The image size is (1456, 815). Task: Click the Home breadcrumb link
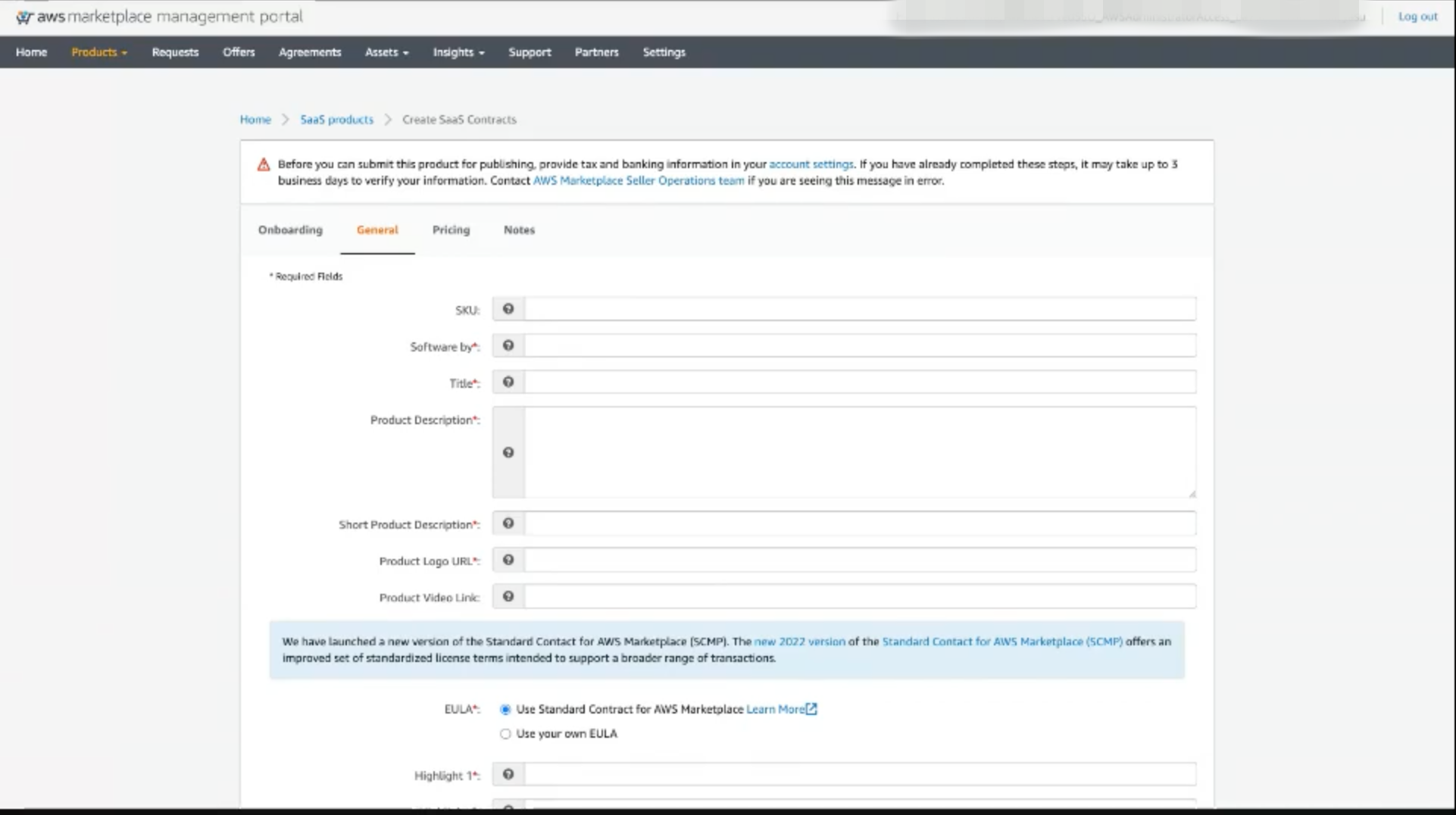(255, 120)
